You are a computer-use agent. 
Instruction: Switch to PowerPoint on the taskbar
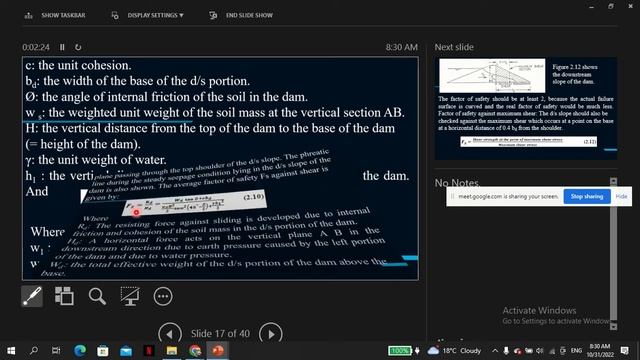218,351
